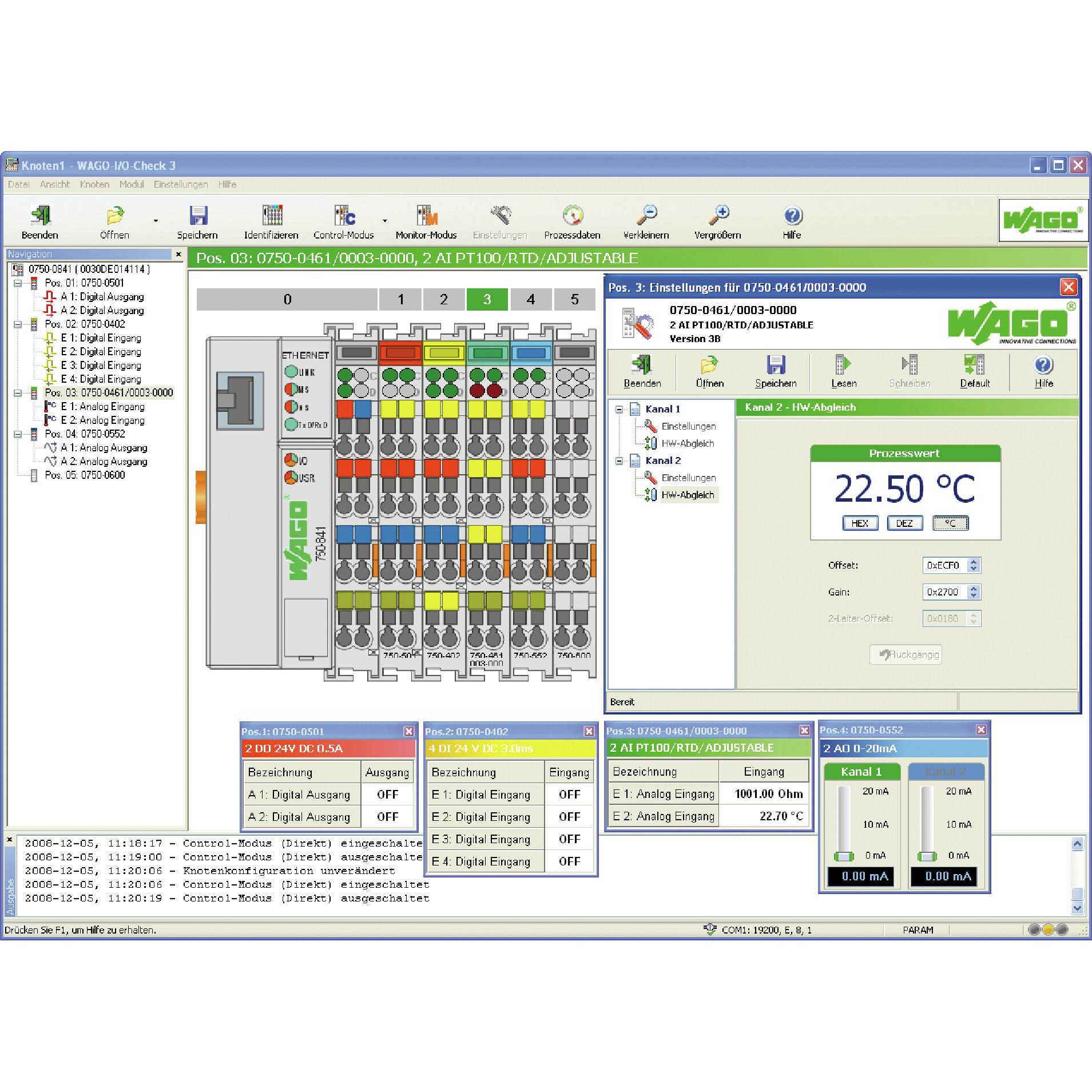
Task: Click Rückgängig in the HW-Abgleich panel
Action: (x=906, y=654)
